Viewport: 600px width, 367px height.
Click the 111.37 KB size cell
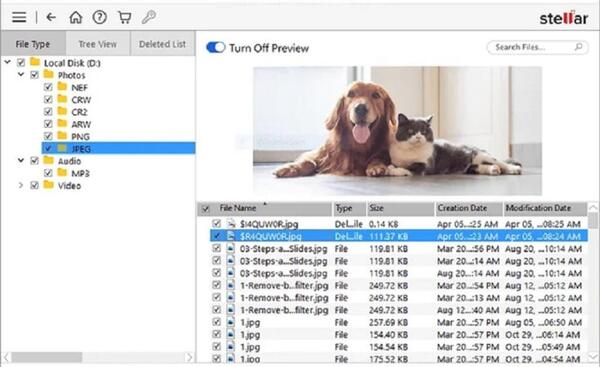click(x=388, y=237)
